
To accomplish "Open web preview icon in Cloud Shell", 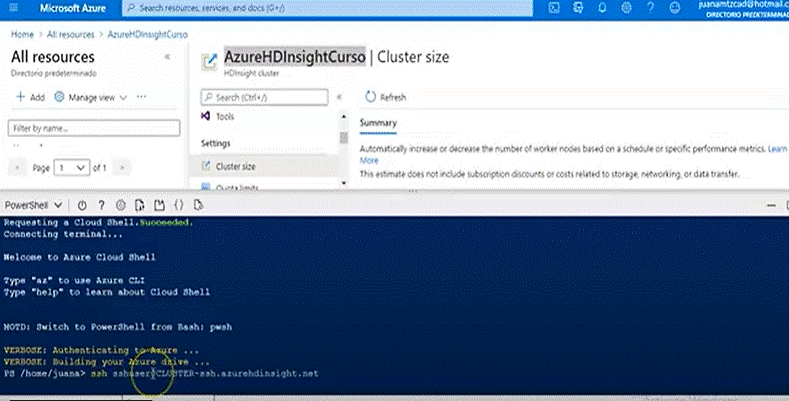I will 198,205.
